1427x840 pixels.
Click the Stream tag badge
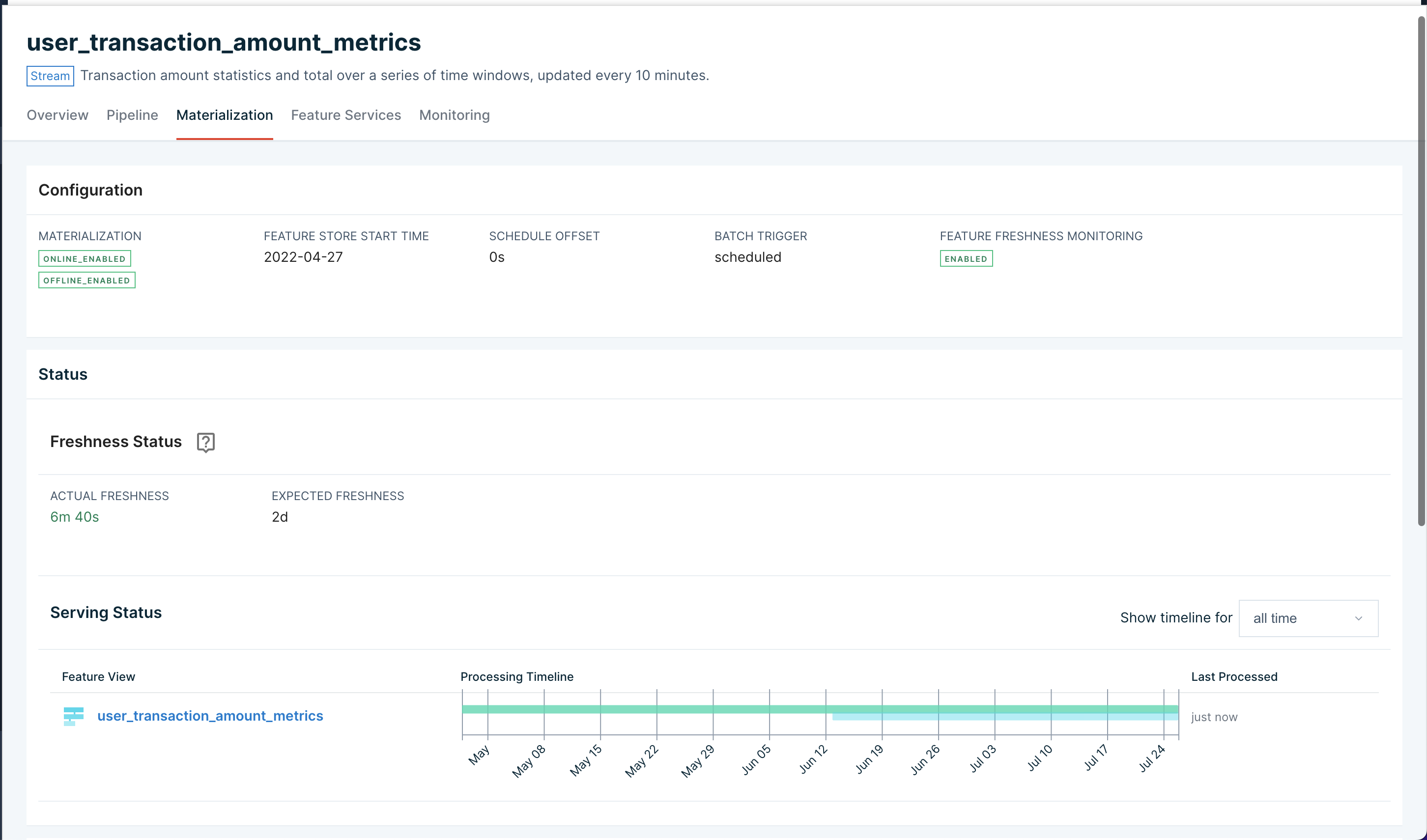(x=51, y=76)
